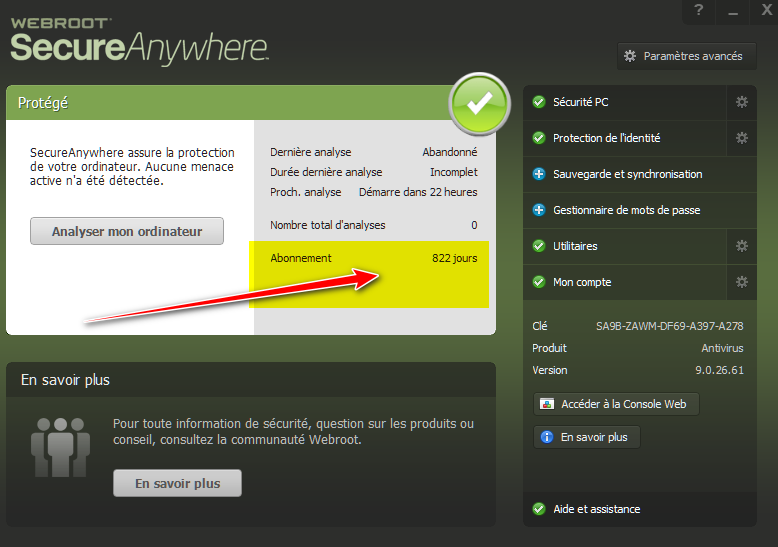Click the community people icon

pos(61,447)
